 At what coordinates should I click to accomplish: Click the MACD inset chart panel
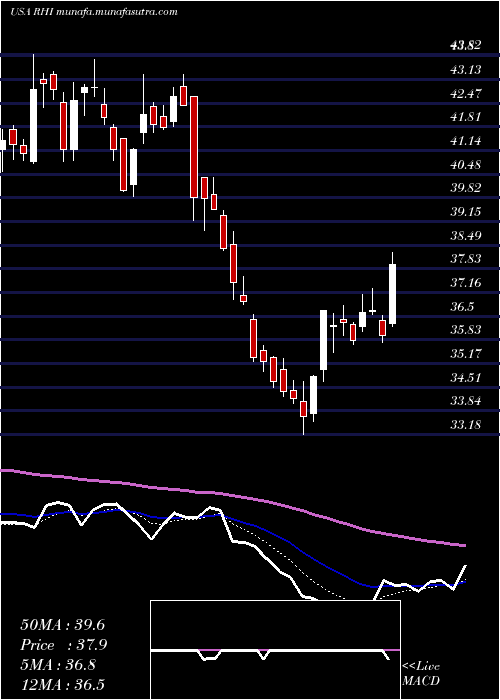[x=275, y=650]
